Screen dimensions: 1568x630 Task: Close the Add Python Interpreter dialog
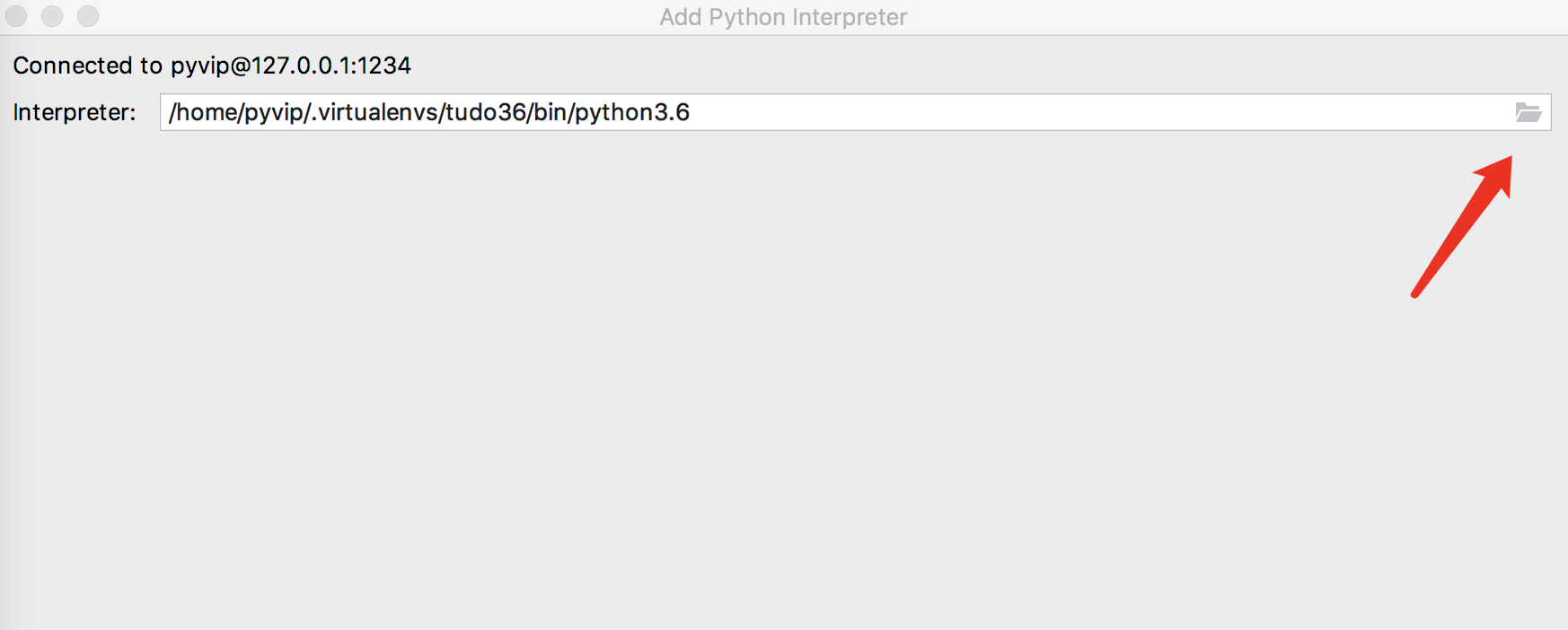tap(16, 16)
